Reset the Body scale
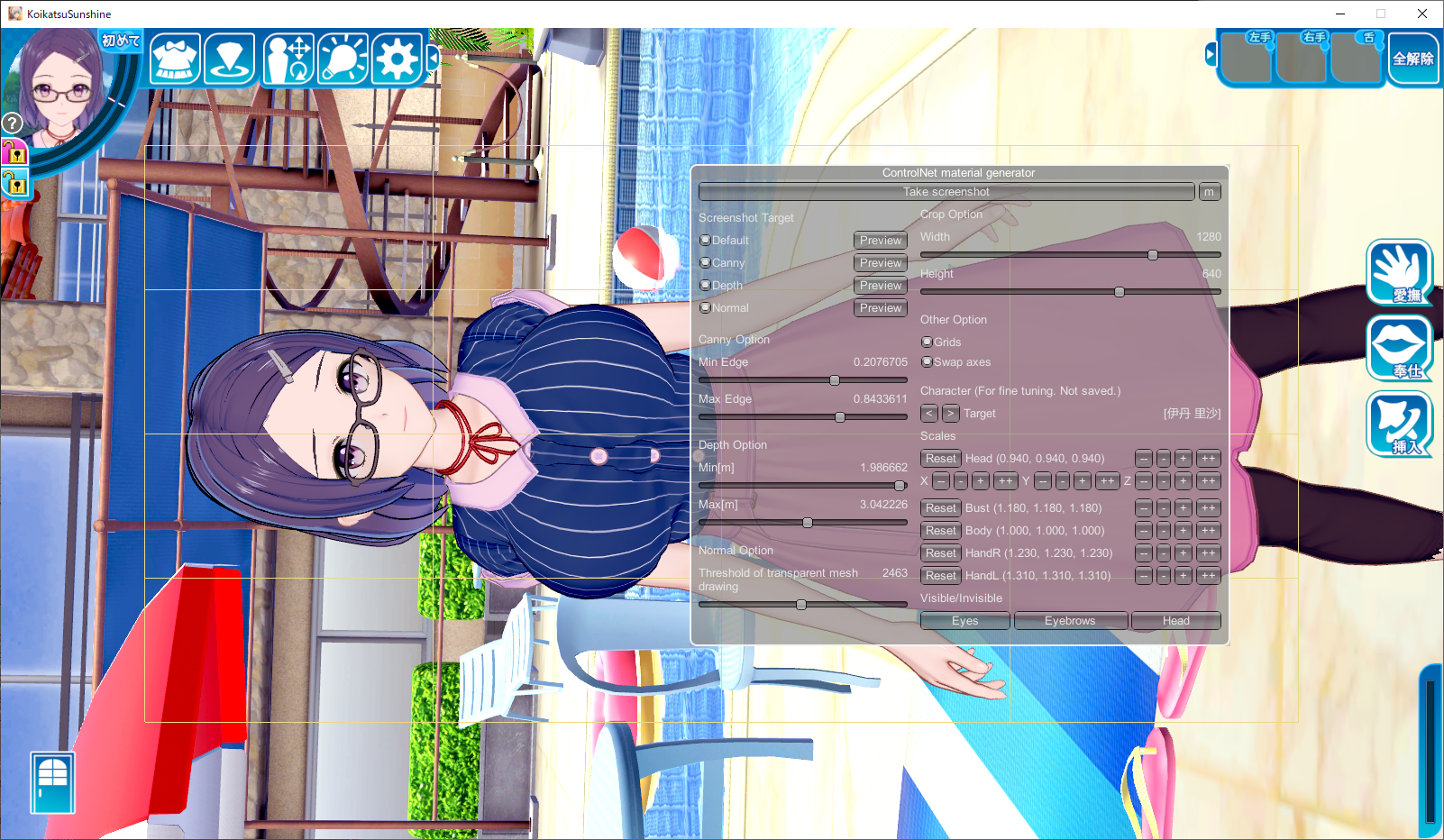This screenshot has height=840, width=1444. click(x=941, y=531)
